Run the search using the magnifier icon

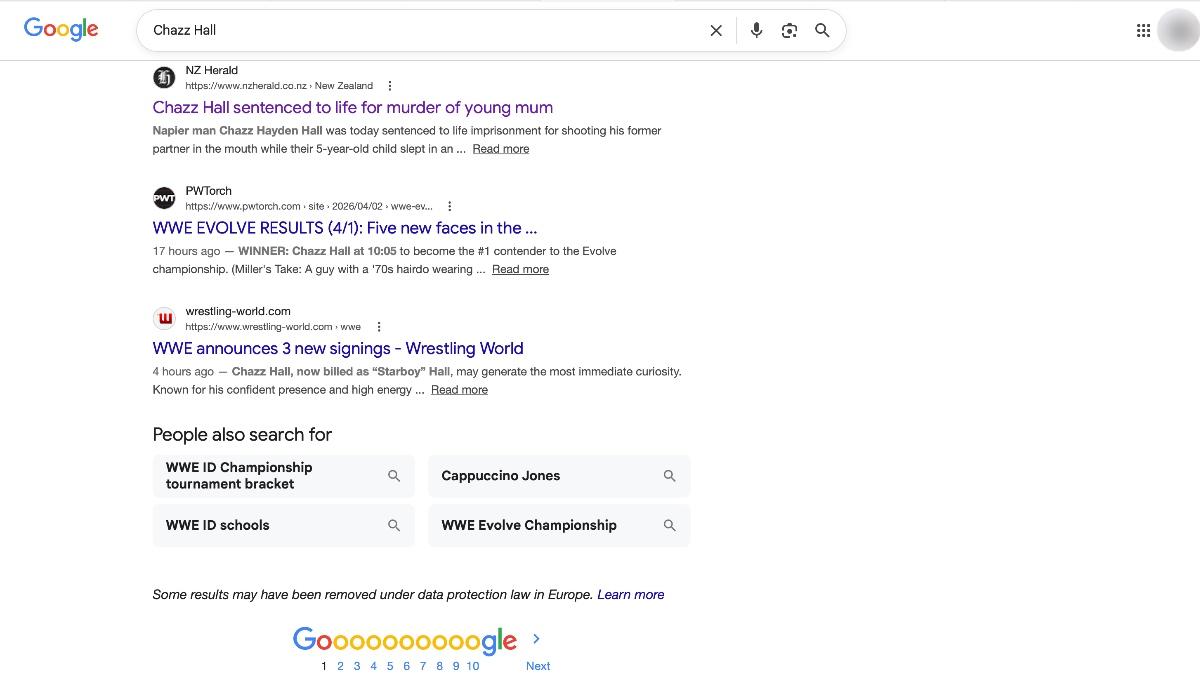tap(822, 30)
